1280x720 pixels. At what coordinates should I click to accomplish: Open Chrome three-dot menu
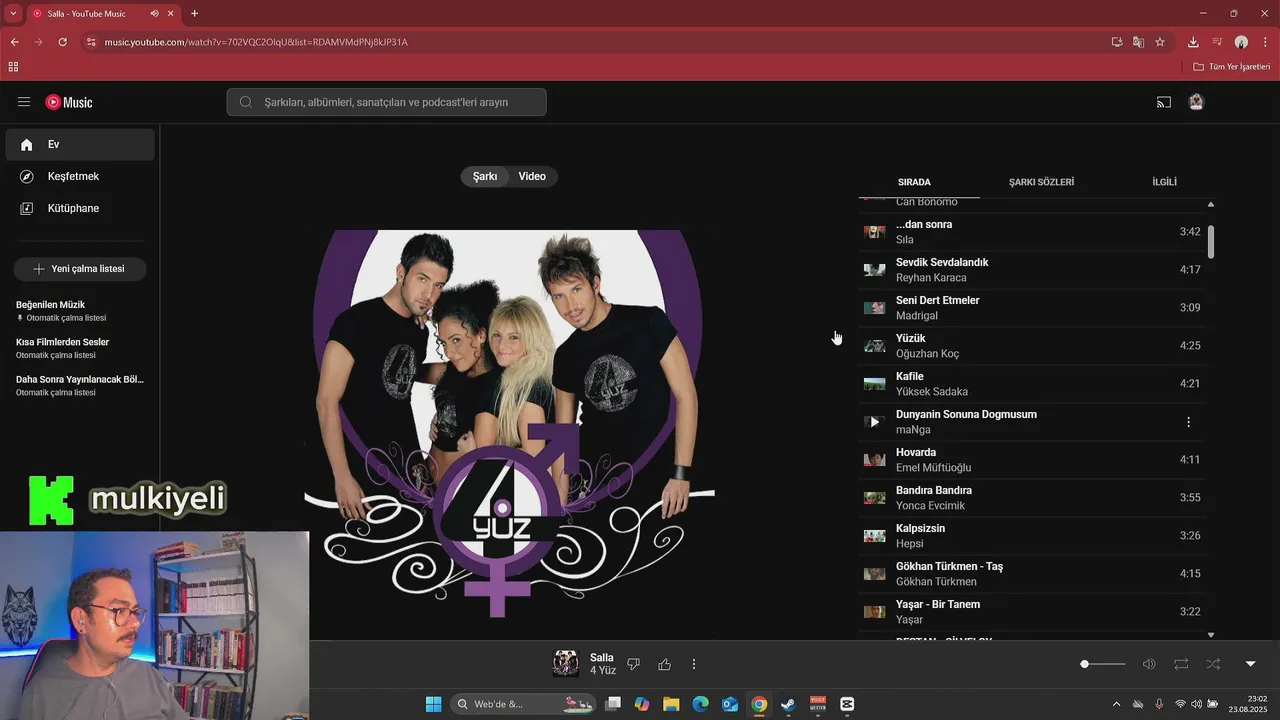1265,42
